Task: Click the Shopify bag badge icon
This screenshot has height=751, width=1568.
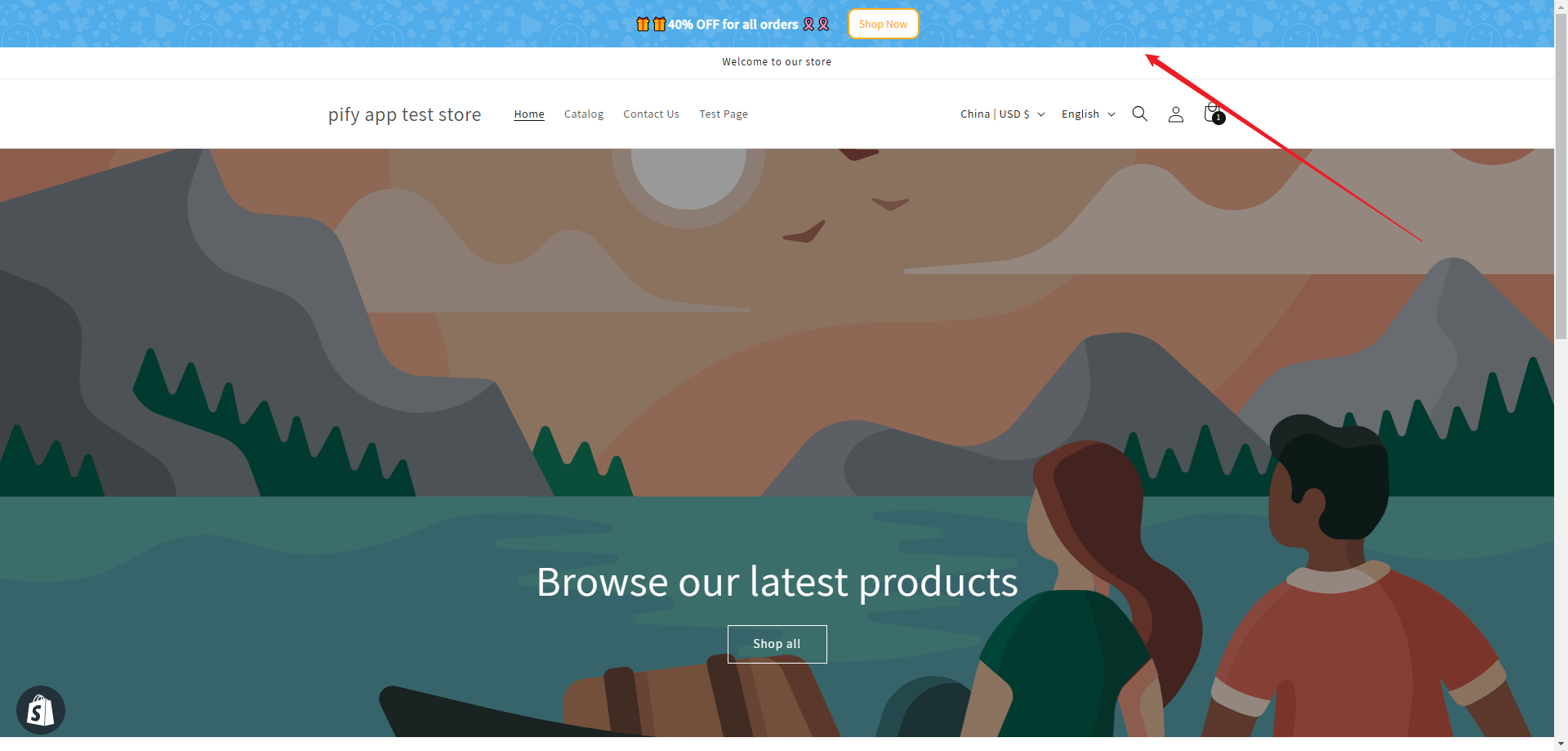Action: [x=41, y=709]
